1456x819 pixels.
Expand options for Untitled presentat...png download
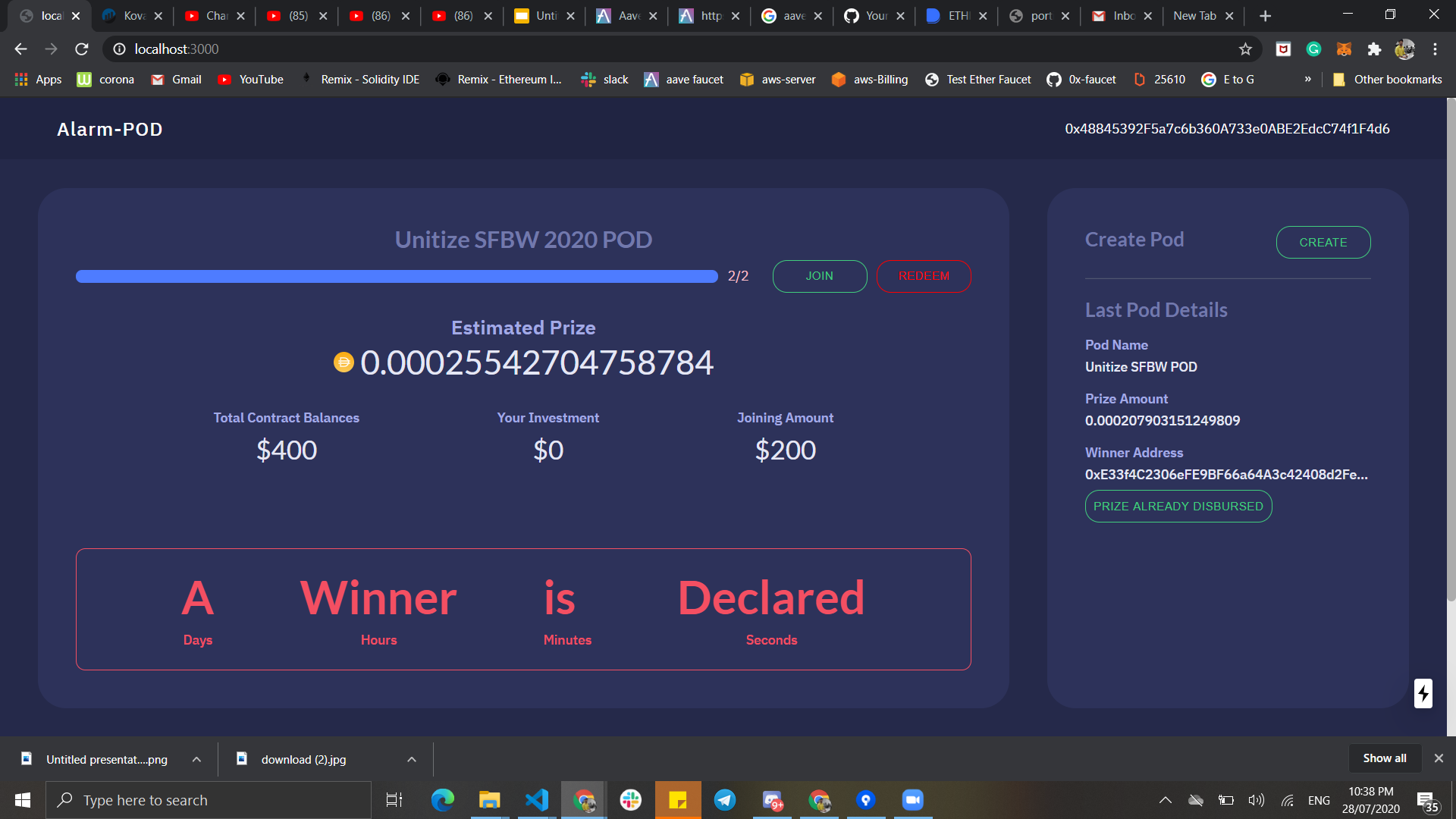click(x=196, y=759)
